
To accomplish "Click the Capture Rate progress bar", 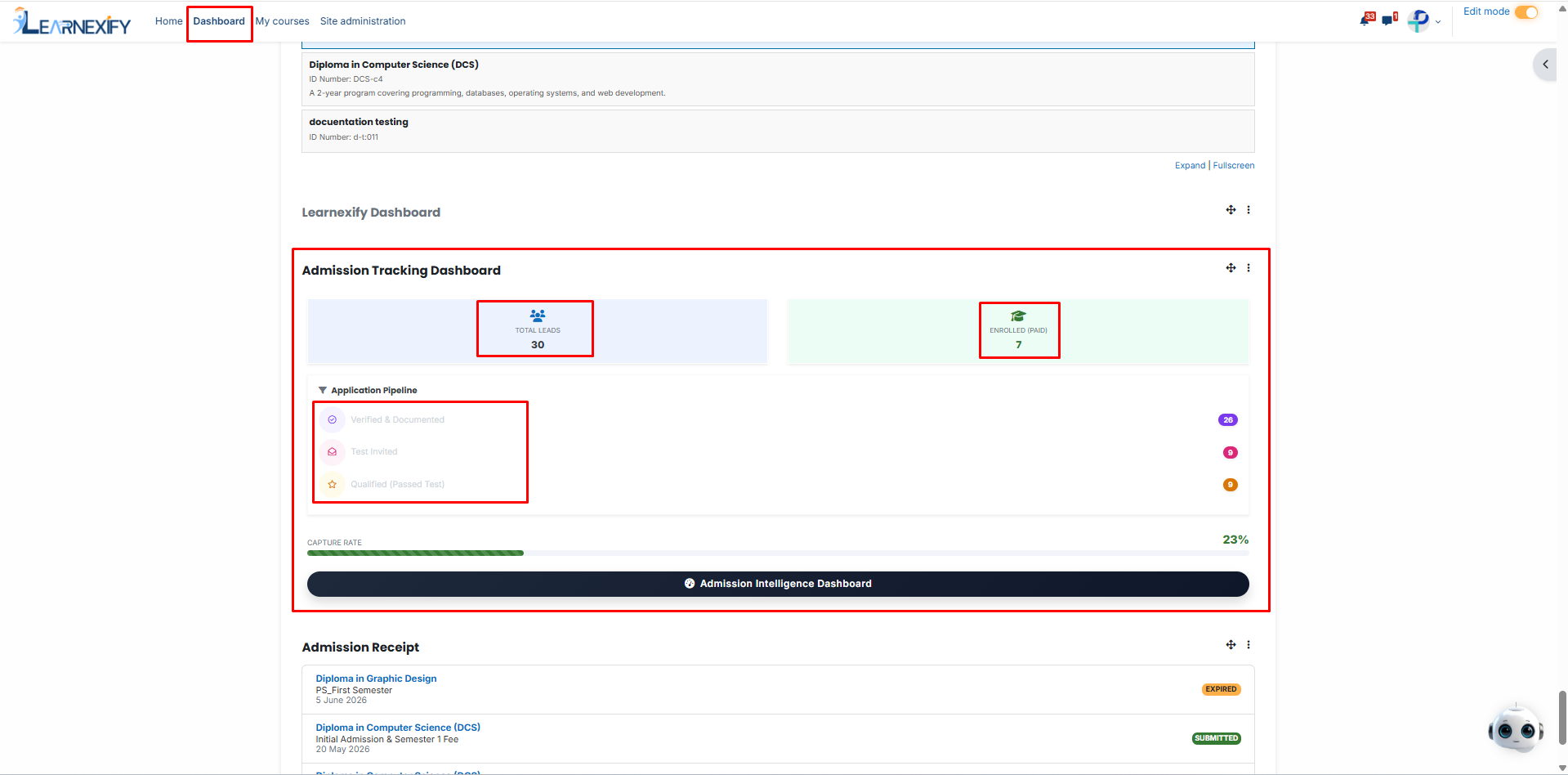I will (778, 553).
